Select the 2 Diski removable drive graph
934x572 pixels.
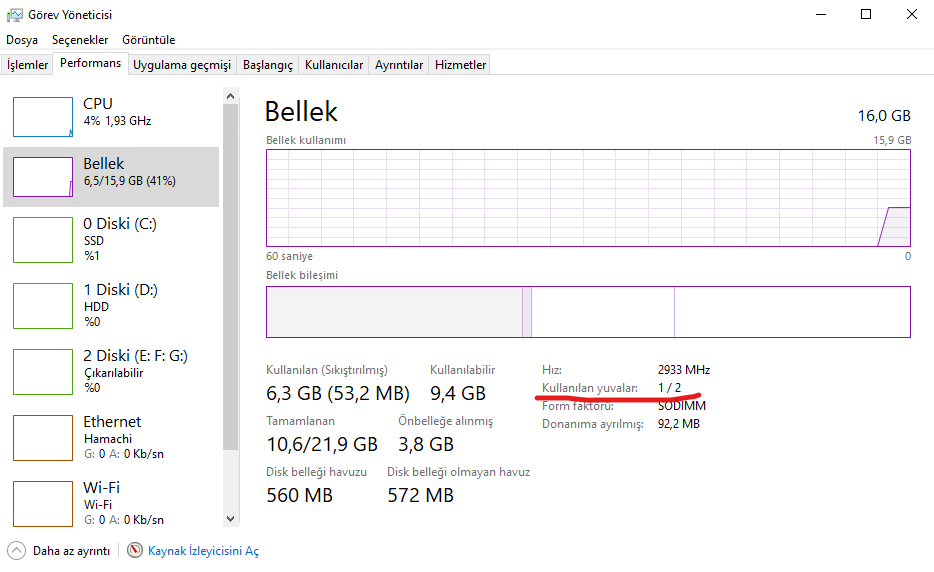coord(43,371)
